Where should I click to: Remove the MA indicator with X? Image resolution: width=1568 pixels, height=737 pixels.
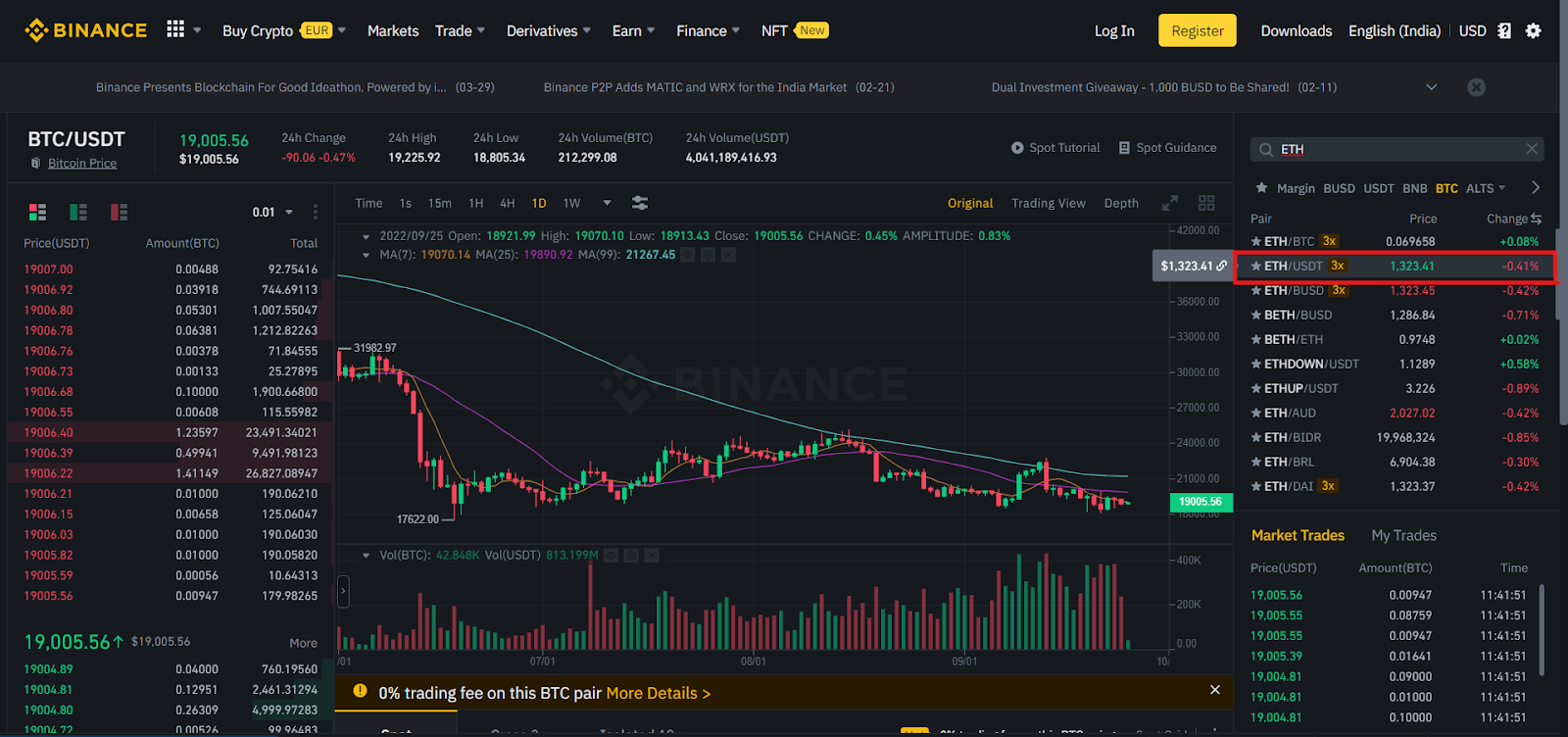[x=728, y=255]
